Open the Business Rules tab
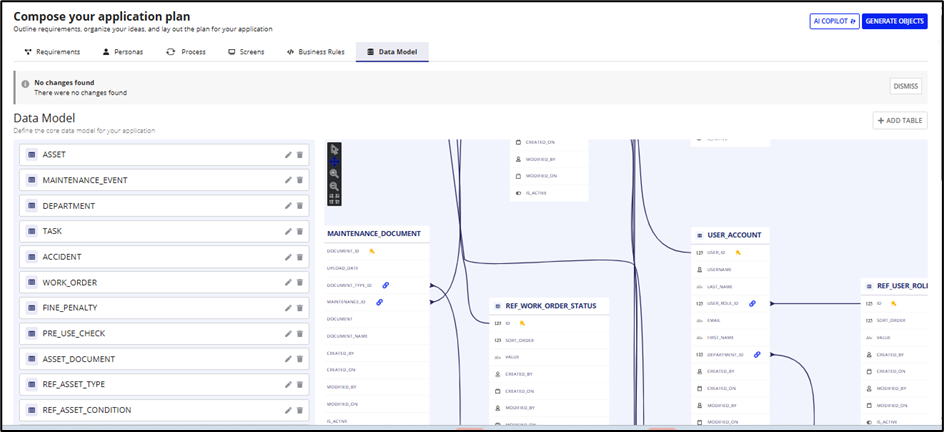 [315, 52]
